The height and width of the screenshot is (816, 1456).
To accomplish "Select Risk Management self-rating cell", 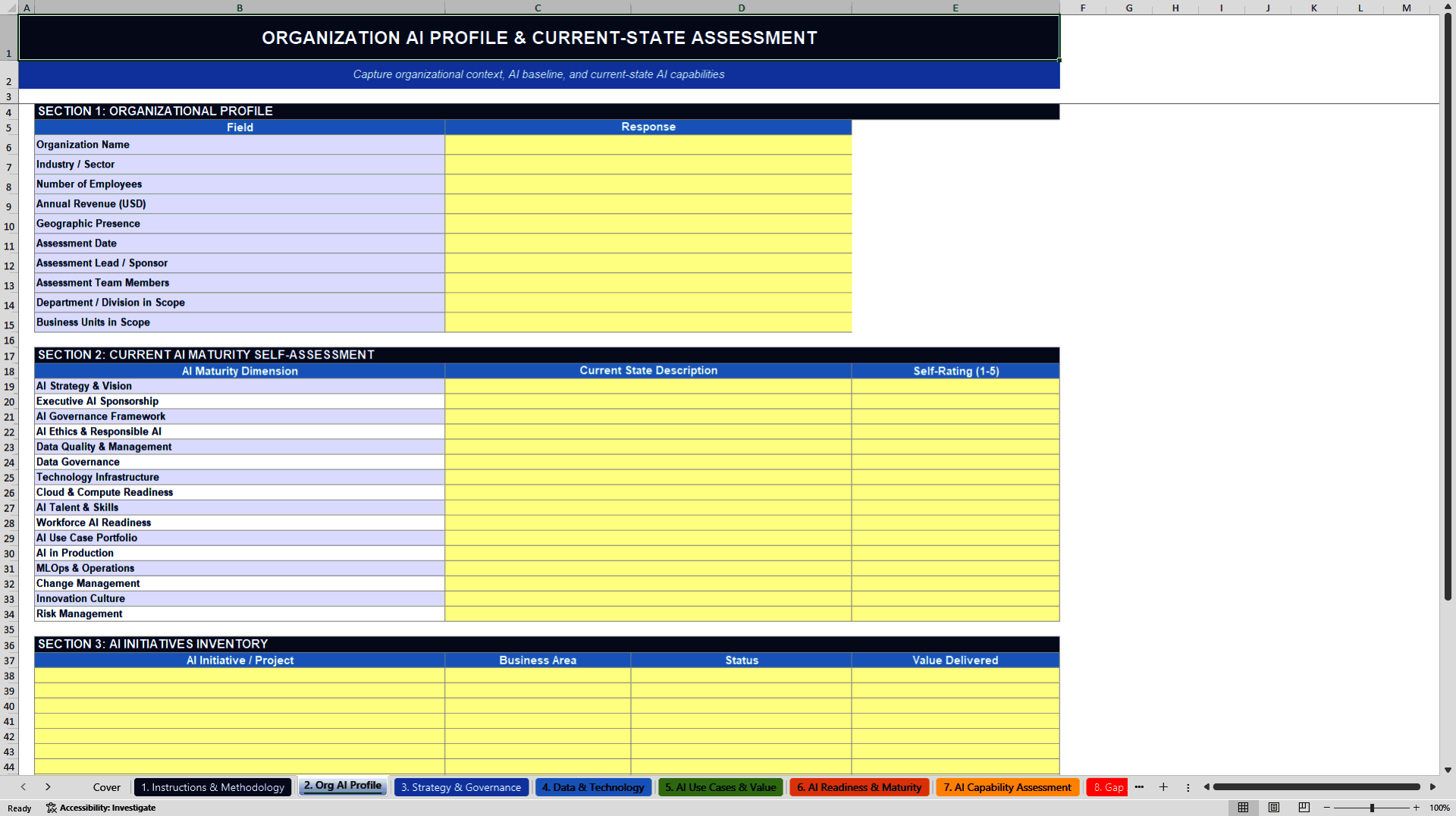I will (955, 614).
